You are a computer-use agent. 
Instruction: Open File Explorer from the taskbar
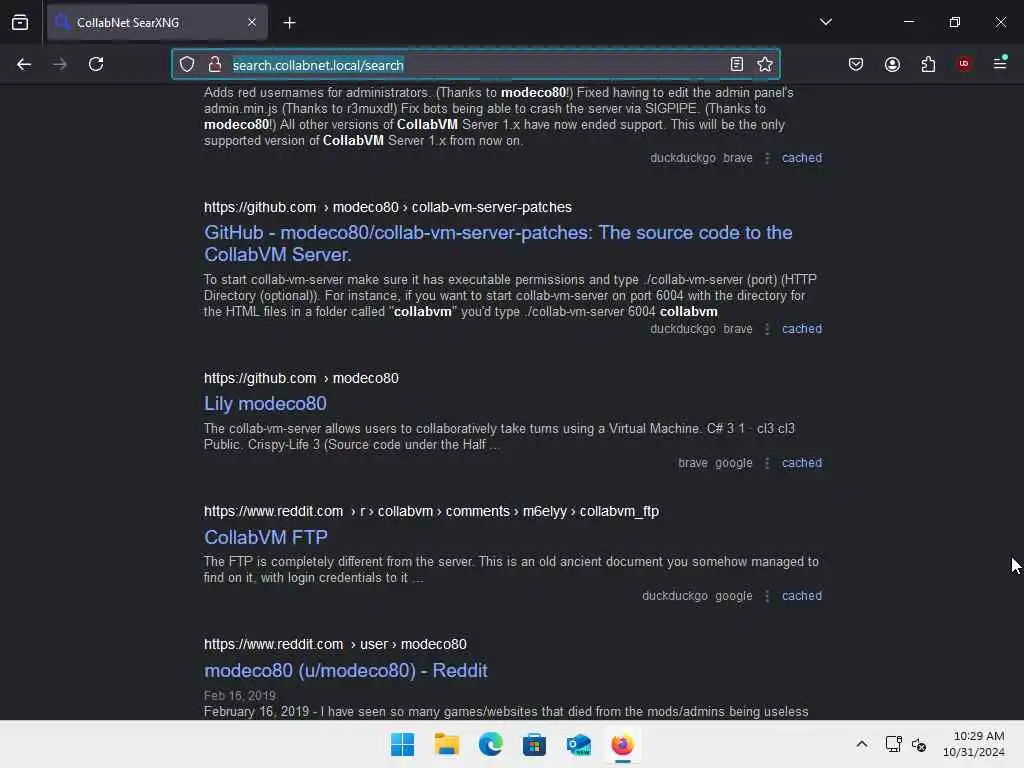(447, 744)
